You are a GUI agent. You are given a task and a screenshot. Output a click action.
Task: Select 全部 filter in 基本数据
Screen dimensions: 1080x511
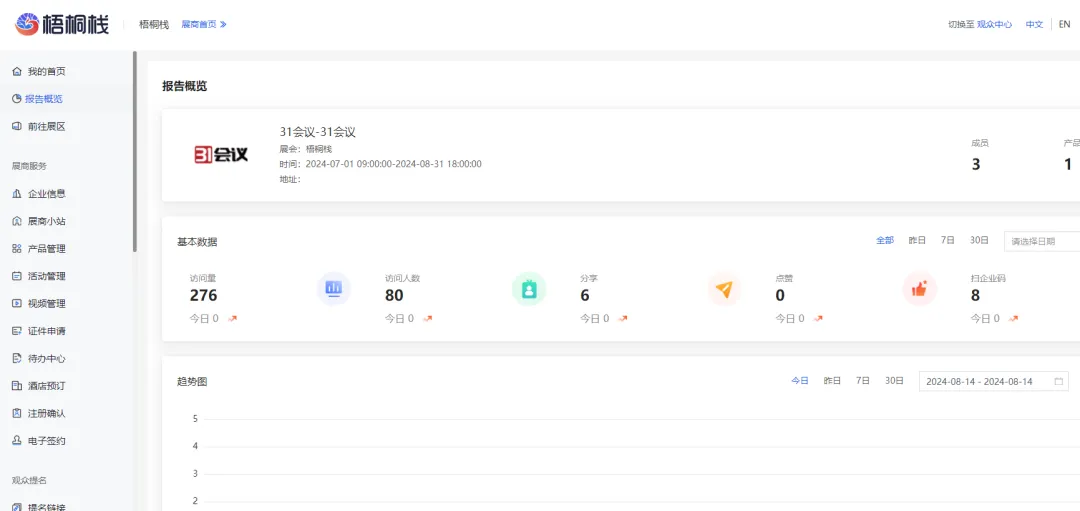click(885, 241)
